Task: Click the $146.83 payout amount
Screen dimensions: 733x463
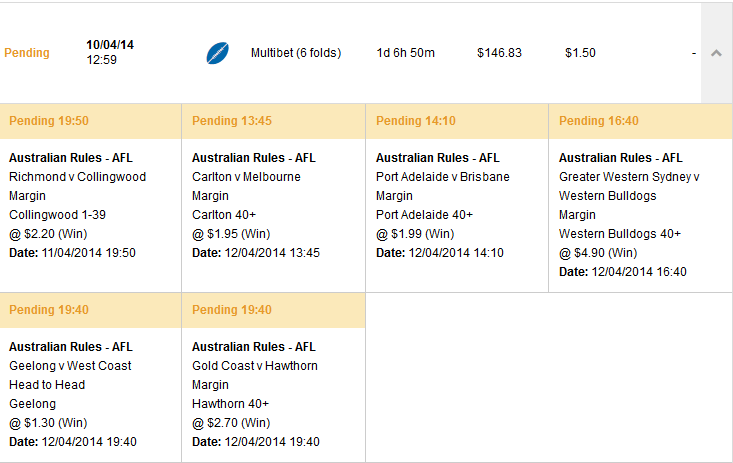Action: pos(499,53)
